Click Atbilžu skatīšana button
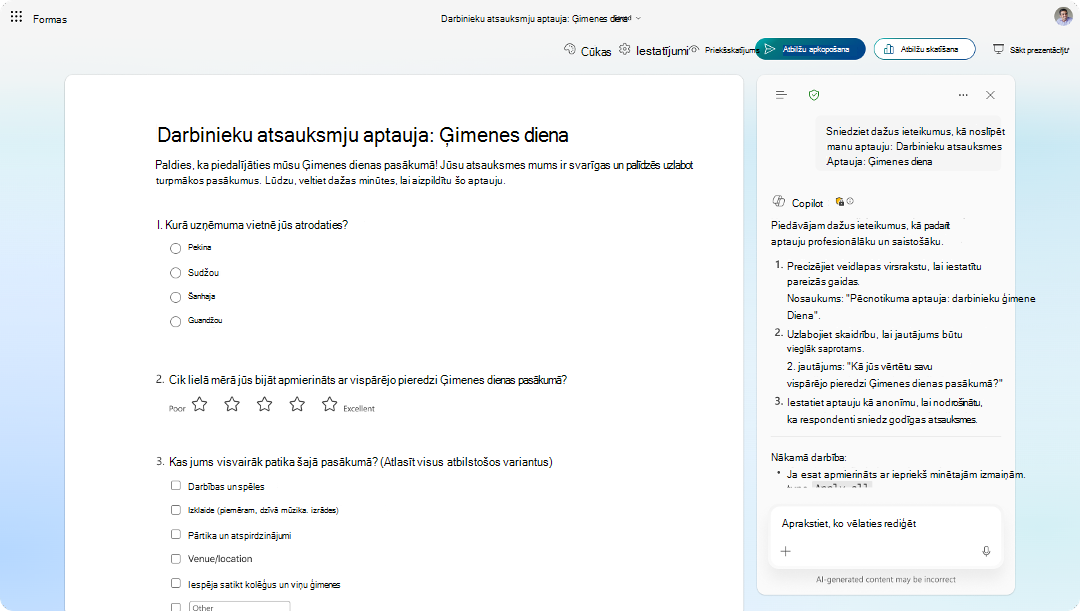 click(924, 49)
